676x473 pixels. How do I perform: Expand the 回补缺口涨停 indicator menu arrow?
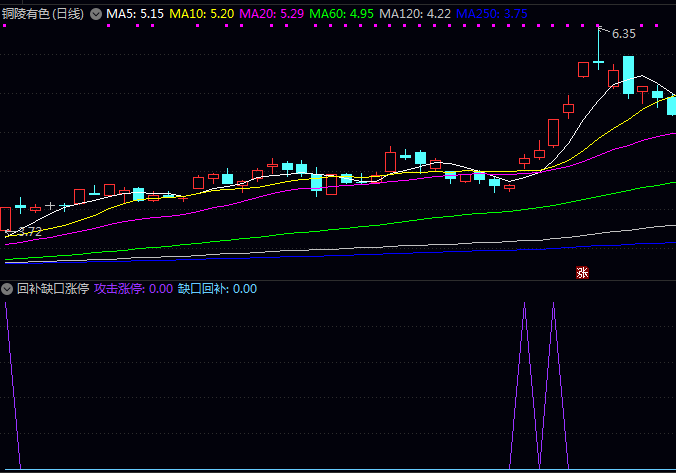click(8, 289)
